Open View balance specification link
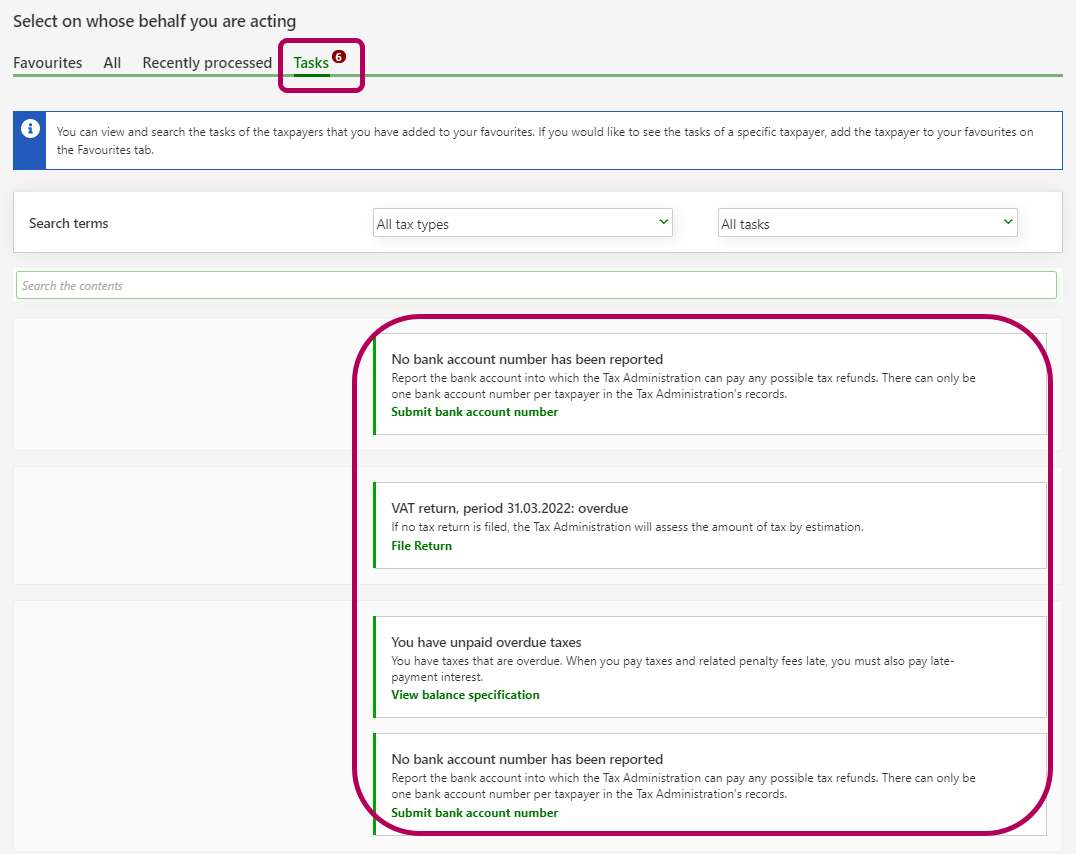1076x854 pixels. (x=465, y=695)
